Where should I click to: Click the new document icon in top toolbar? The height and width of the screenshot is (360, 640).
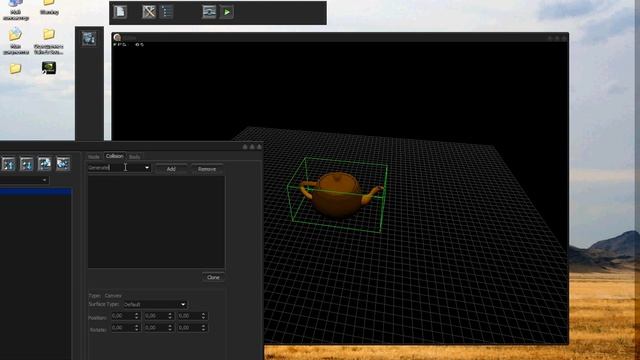120,11
